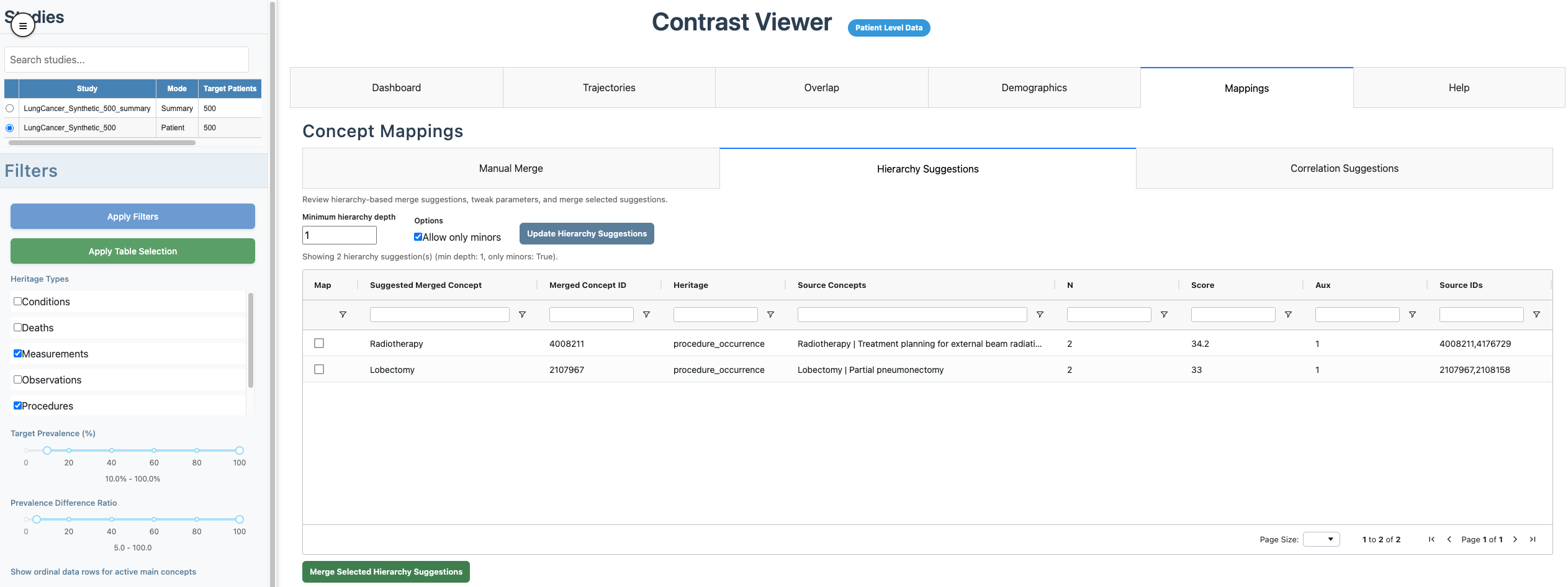Screen dimensions: 1568x587
Task: Open filter icon for Merged Concept ID column
Action: tap(646, 315)
